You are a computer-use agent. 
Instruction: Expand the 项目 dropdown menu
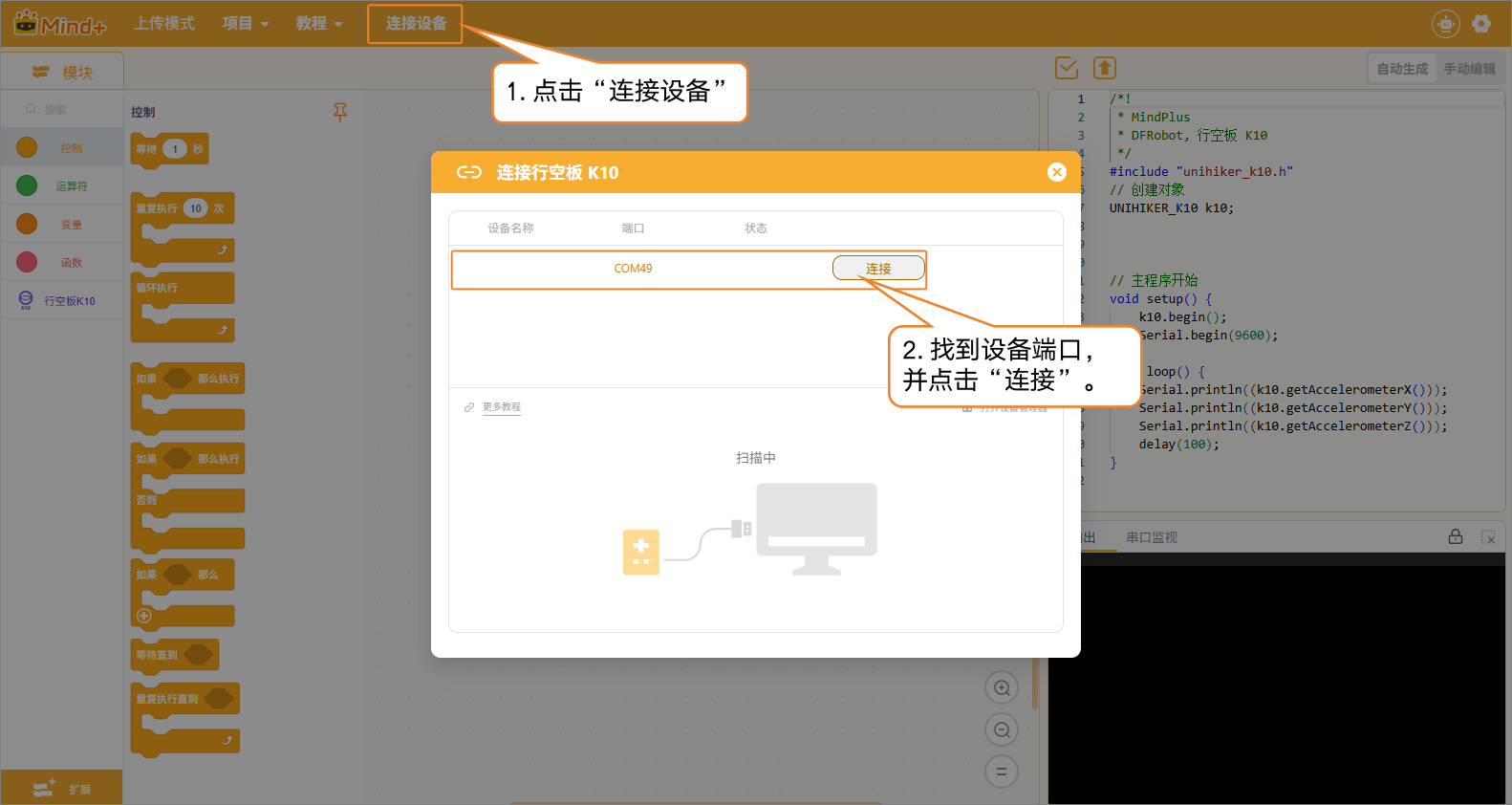(246, 24)
